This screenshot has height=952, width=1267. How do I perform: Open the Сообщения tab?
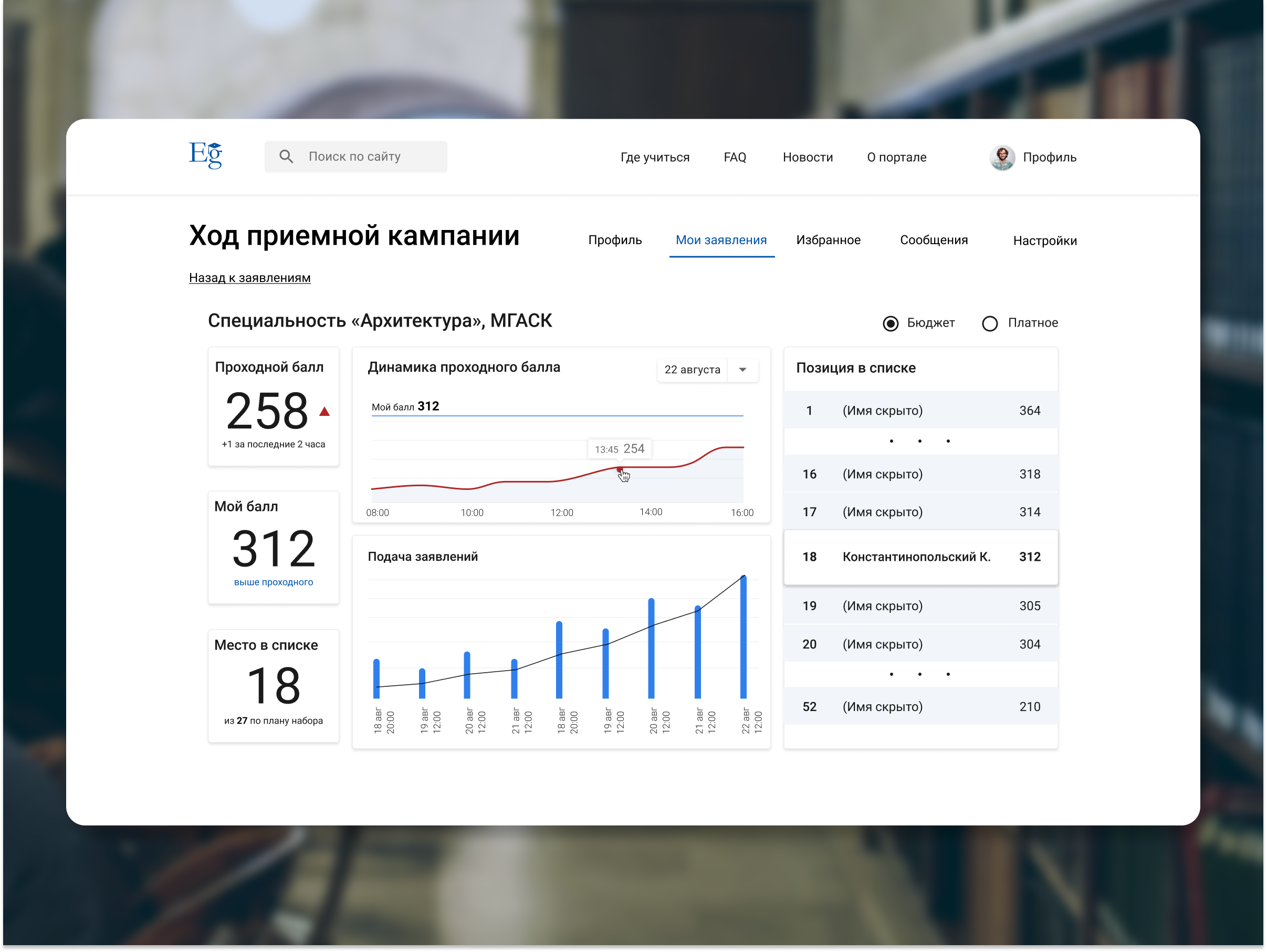933,240
